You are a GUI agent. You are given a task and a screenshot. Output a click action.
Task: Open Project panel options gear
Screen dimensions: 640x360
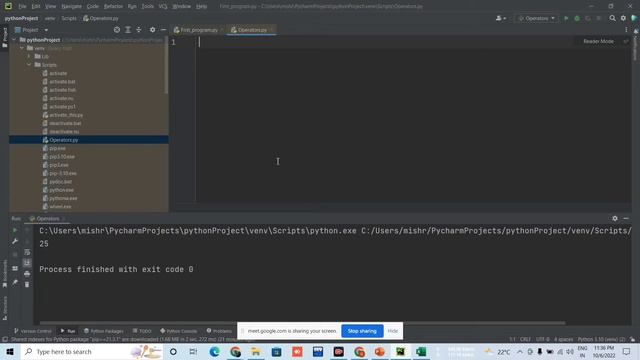click(x=152, y=30)
